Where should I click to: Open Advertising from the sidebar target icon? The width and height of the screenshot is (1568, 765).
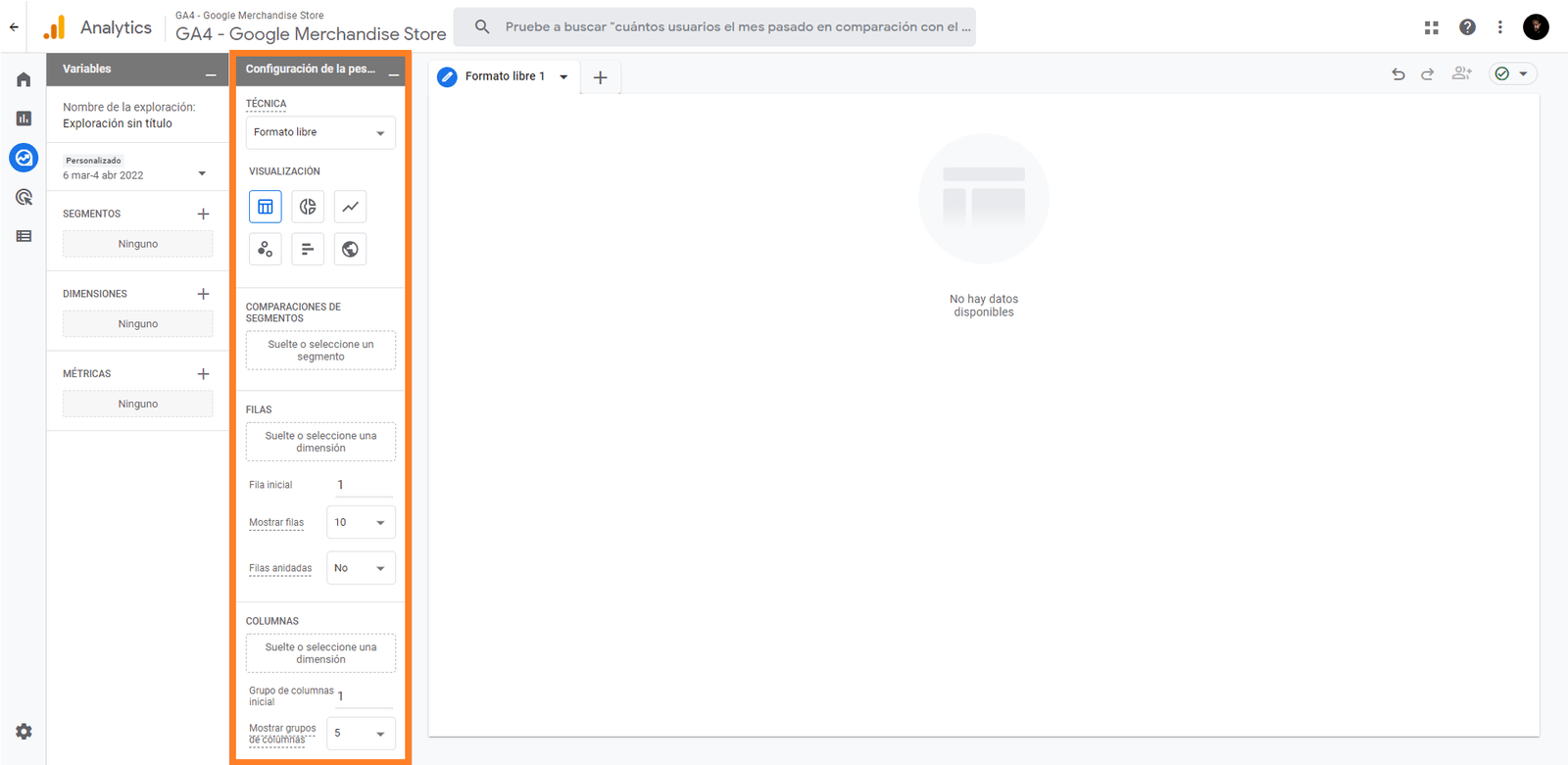pos(24,197)
